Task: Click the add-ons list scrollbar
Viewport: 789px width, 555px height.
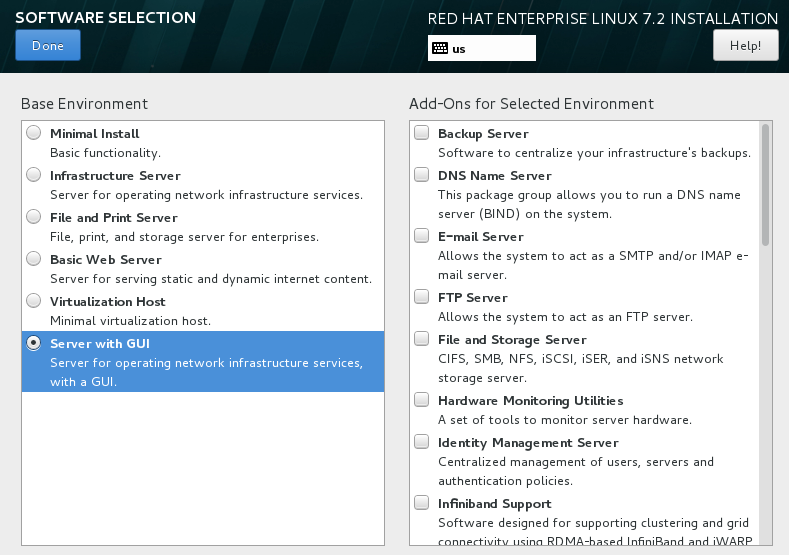Action: point(765,185)
